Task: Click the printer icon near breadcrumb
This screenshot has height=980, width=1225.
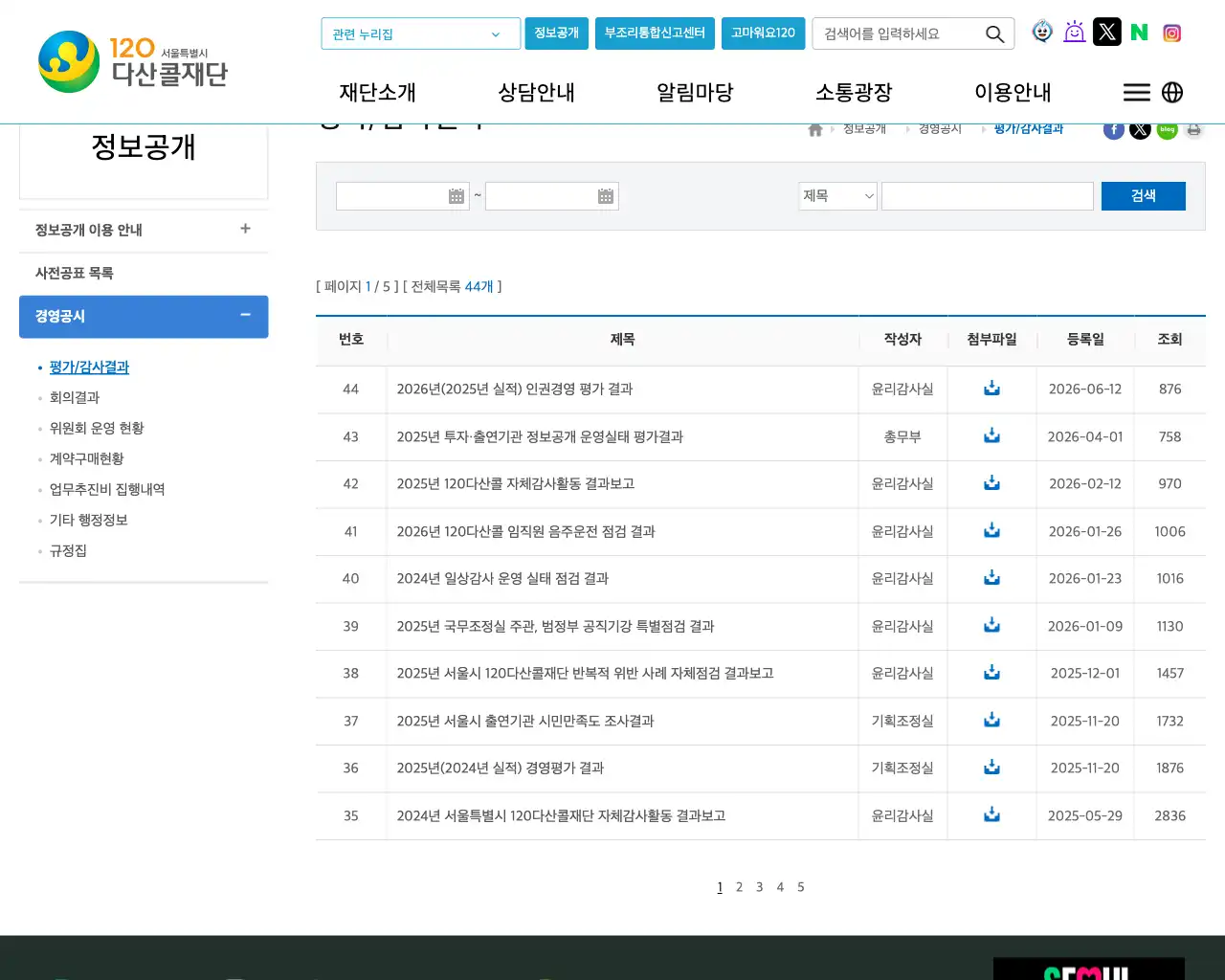Action: coord(1193,129)
